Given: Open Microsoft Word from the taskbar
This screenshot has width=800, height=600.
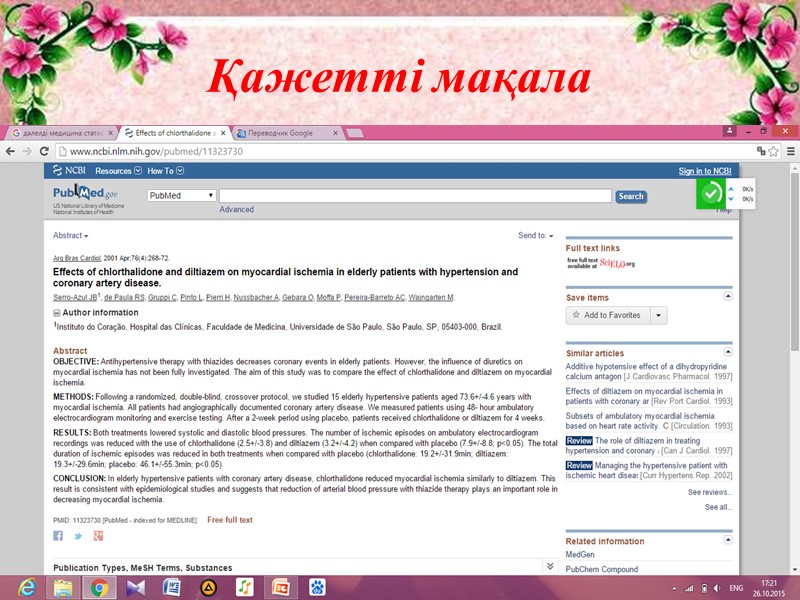Looking at the screenshot, I should point(172,588).
